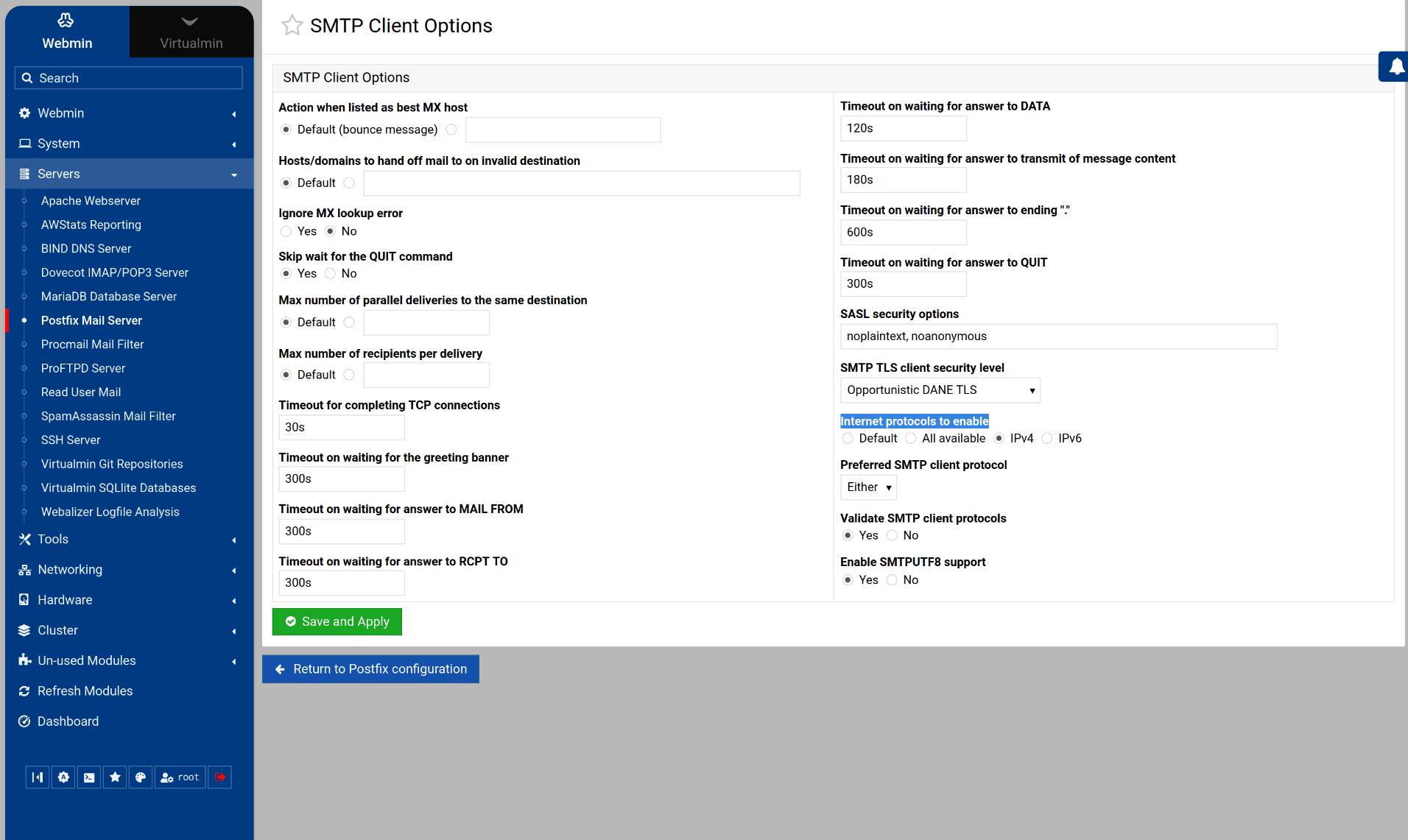Collapse the sidebar navigation menu icon
This screenshot has width=1408, height=840.
tap(38, 777)
